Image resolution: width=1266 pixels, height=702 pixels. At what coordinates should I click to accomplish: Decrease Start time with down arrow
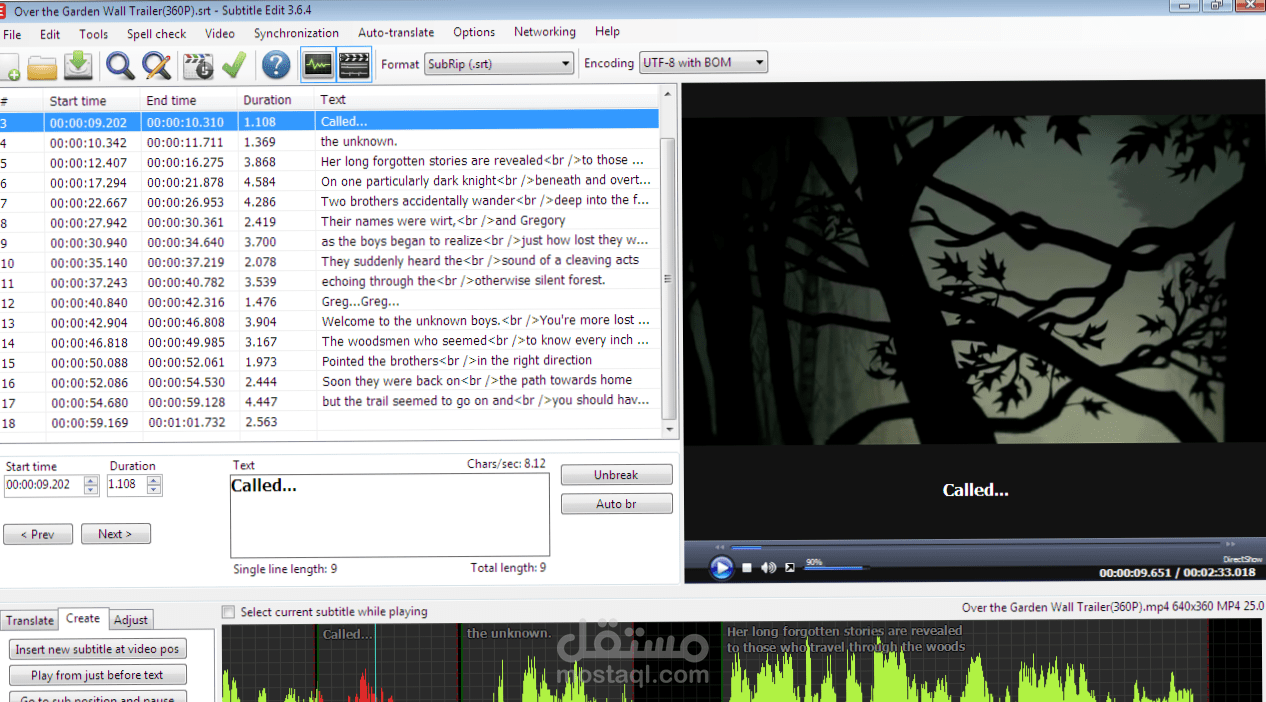pos(91,490)
